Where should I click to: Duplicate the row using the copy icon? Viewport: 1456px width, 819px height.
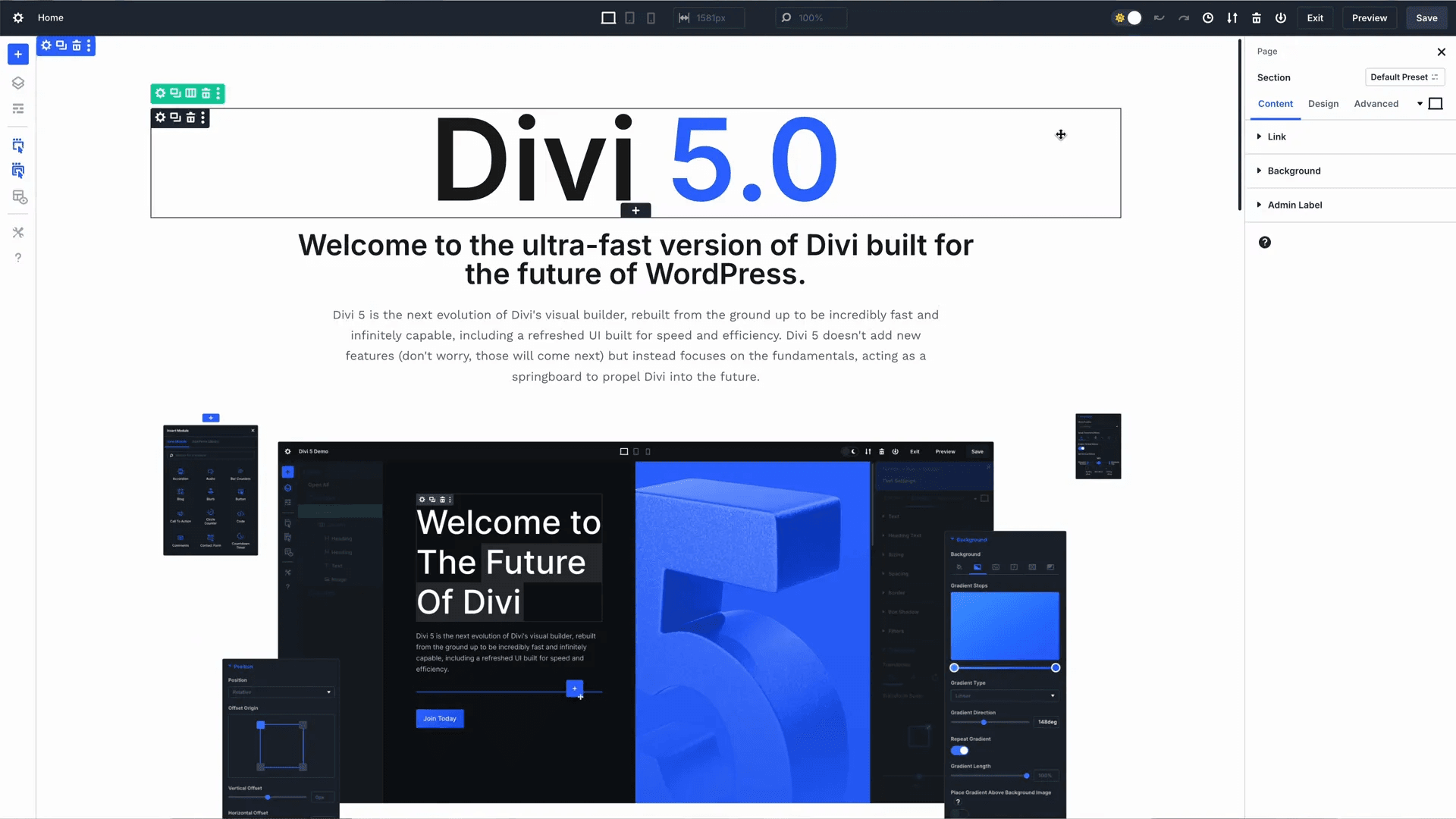(175, 118)
